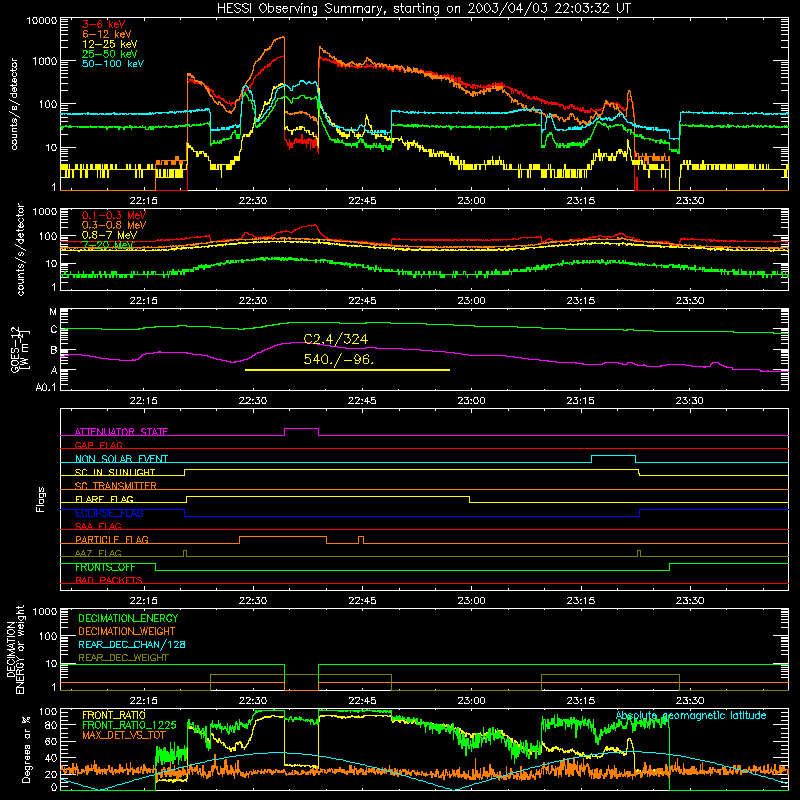Image resolution: width=800 pixels, height=800 pixels.
Task: Select the SC_TRANSMITTER flag label
Action: pyautogui.click(x=116, y=486)
